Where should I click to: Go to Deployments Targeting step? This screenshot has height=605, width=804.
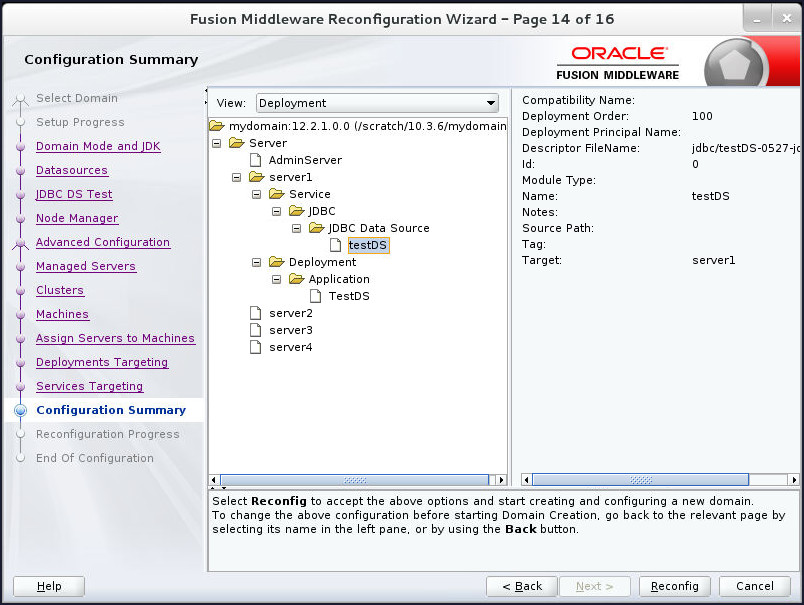pos(102,362)
